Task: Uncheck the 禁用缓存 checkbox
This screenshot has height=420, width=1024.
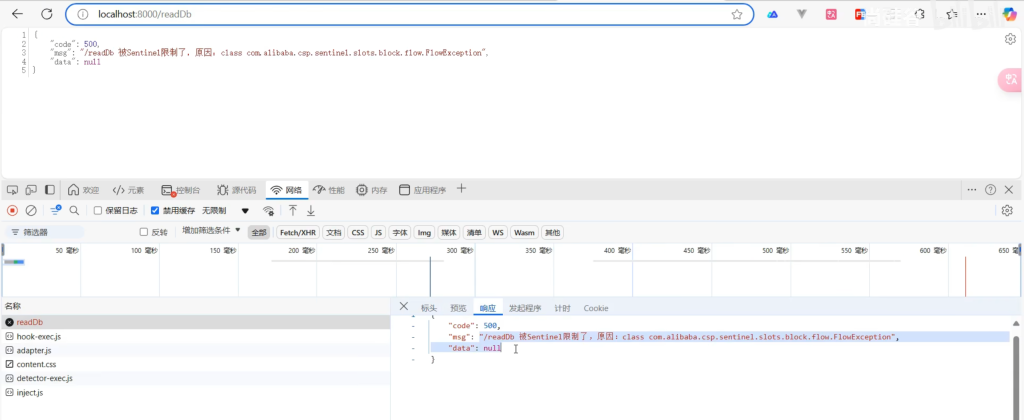Action: pos(155,211)
